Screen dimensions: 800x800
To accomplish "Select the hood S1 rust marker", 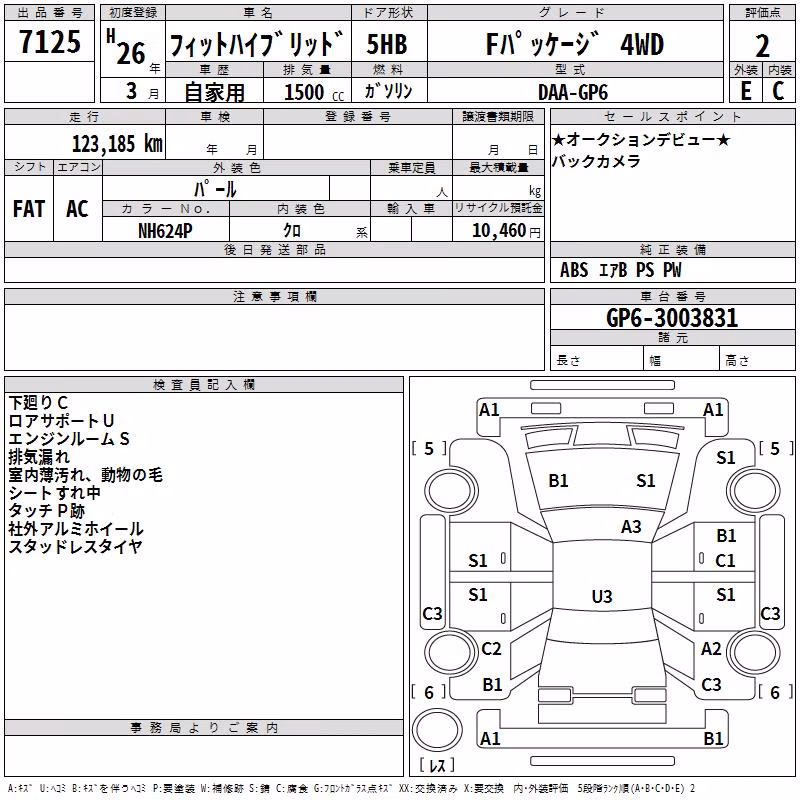I will point(645,480).
